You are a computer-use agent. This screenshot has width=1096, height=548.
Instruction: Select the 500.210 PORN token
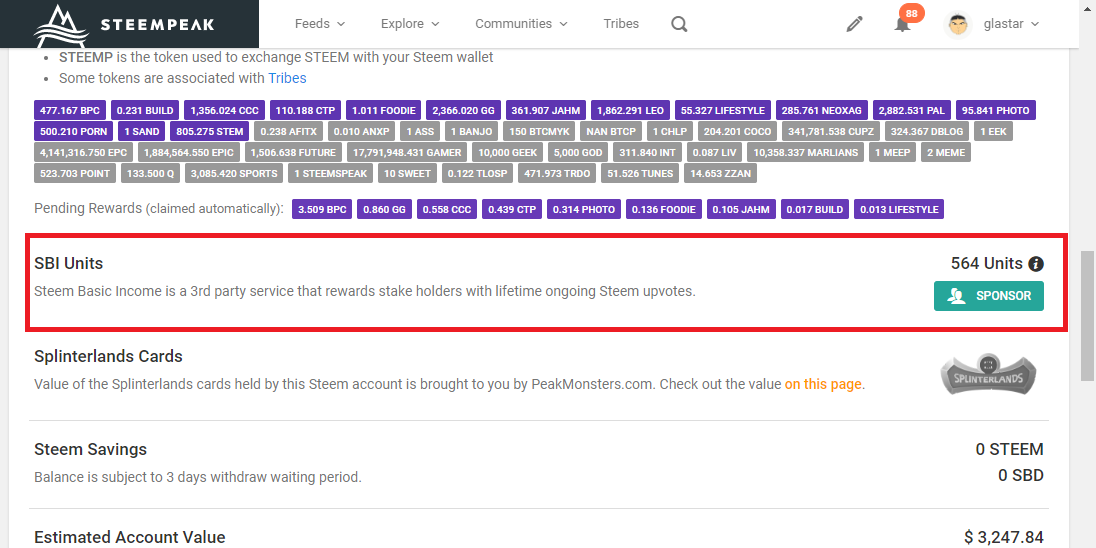(x=73, y=131)
